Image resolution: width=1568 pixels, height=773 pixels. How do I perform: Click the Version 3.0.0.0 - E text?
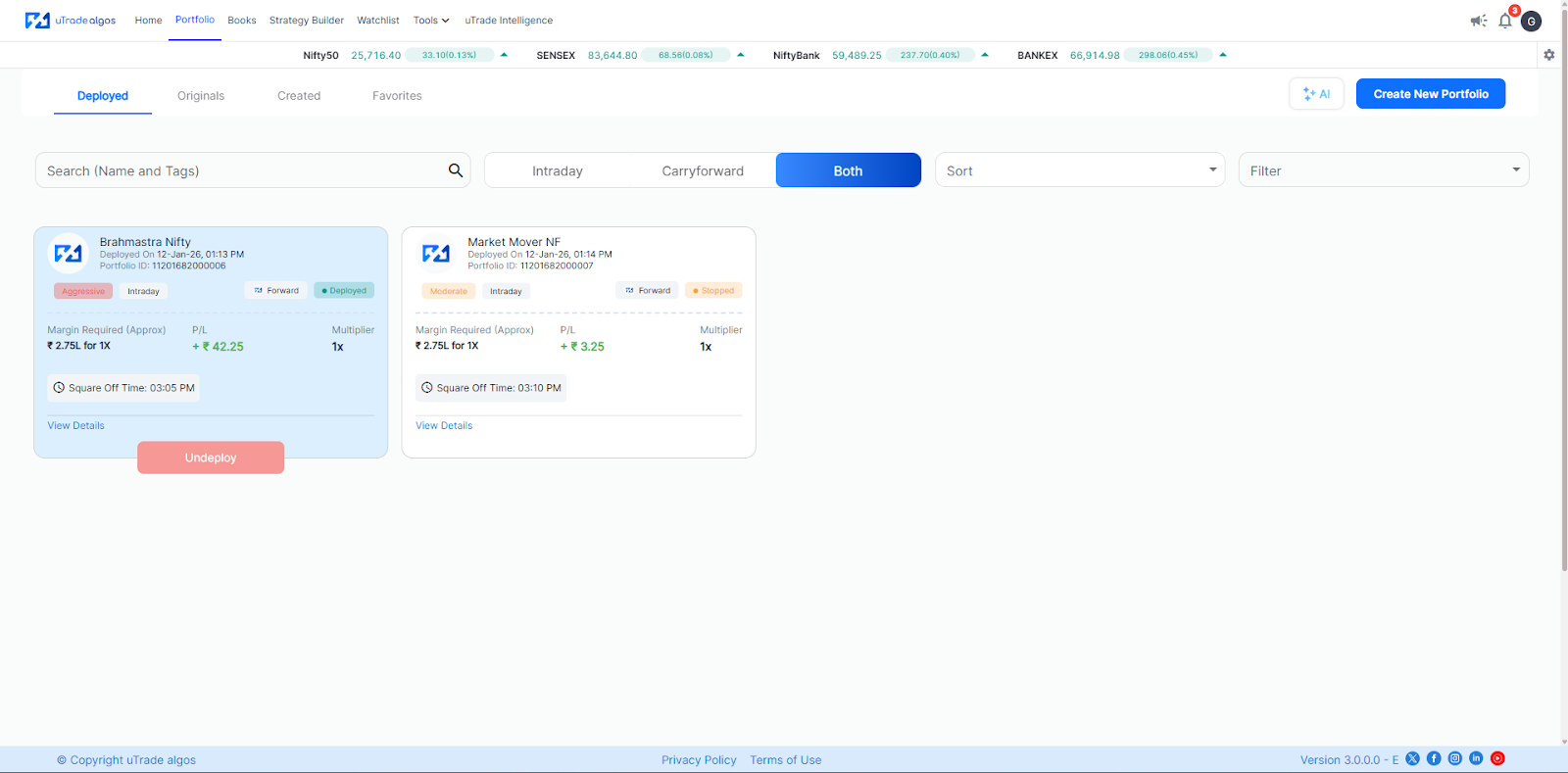click(x=1349, y=760)
